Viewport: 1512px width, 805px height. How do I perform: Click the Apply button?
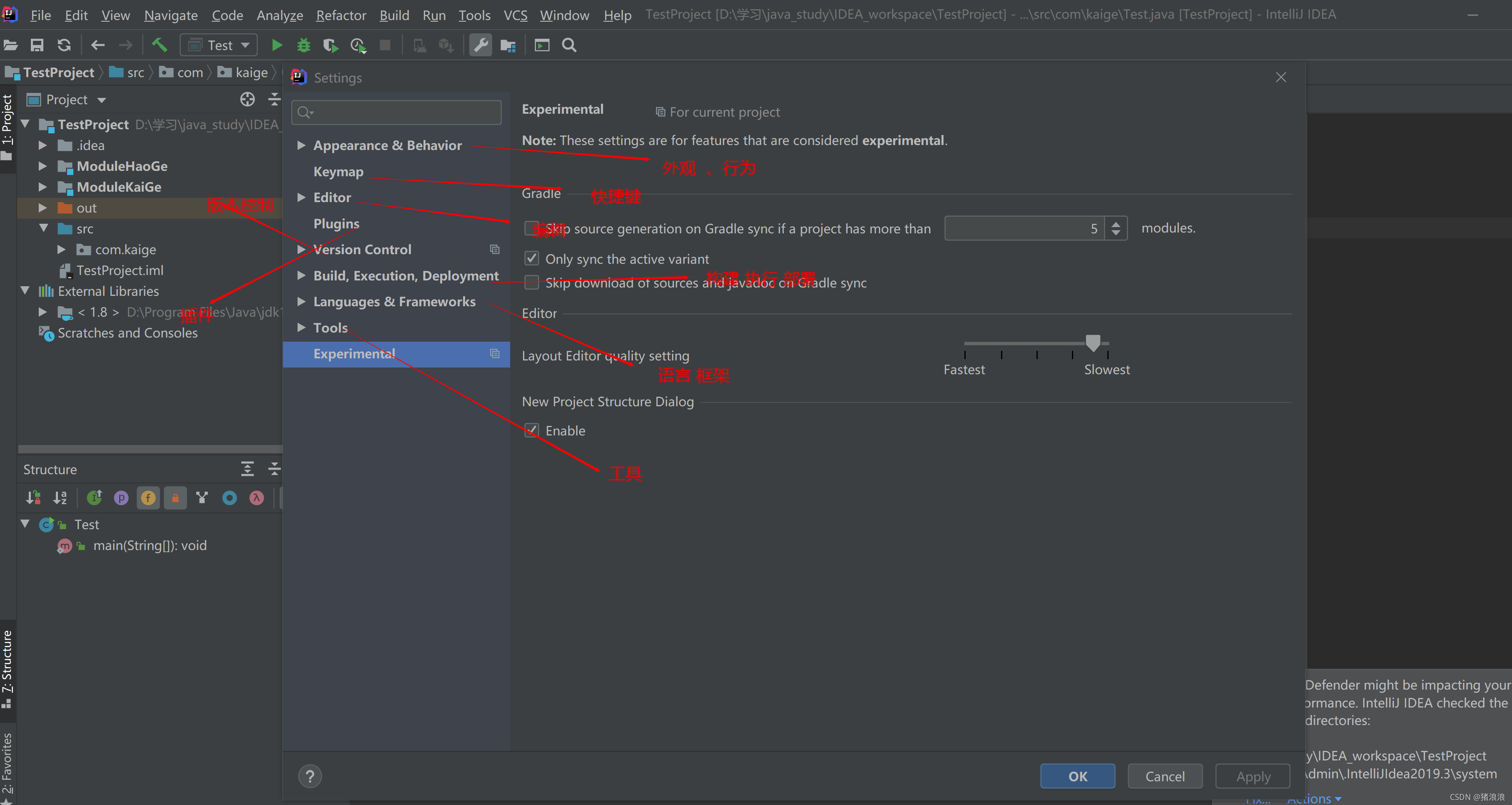tap(1252, 776)
